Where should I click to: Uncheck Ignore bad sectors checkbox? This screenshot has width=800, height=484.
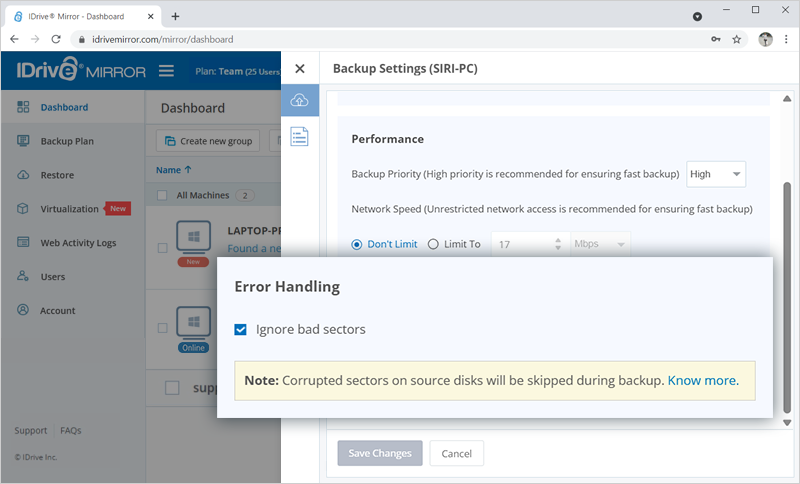tap(241, 330)
